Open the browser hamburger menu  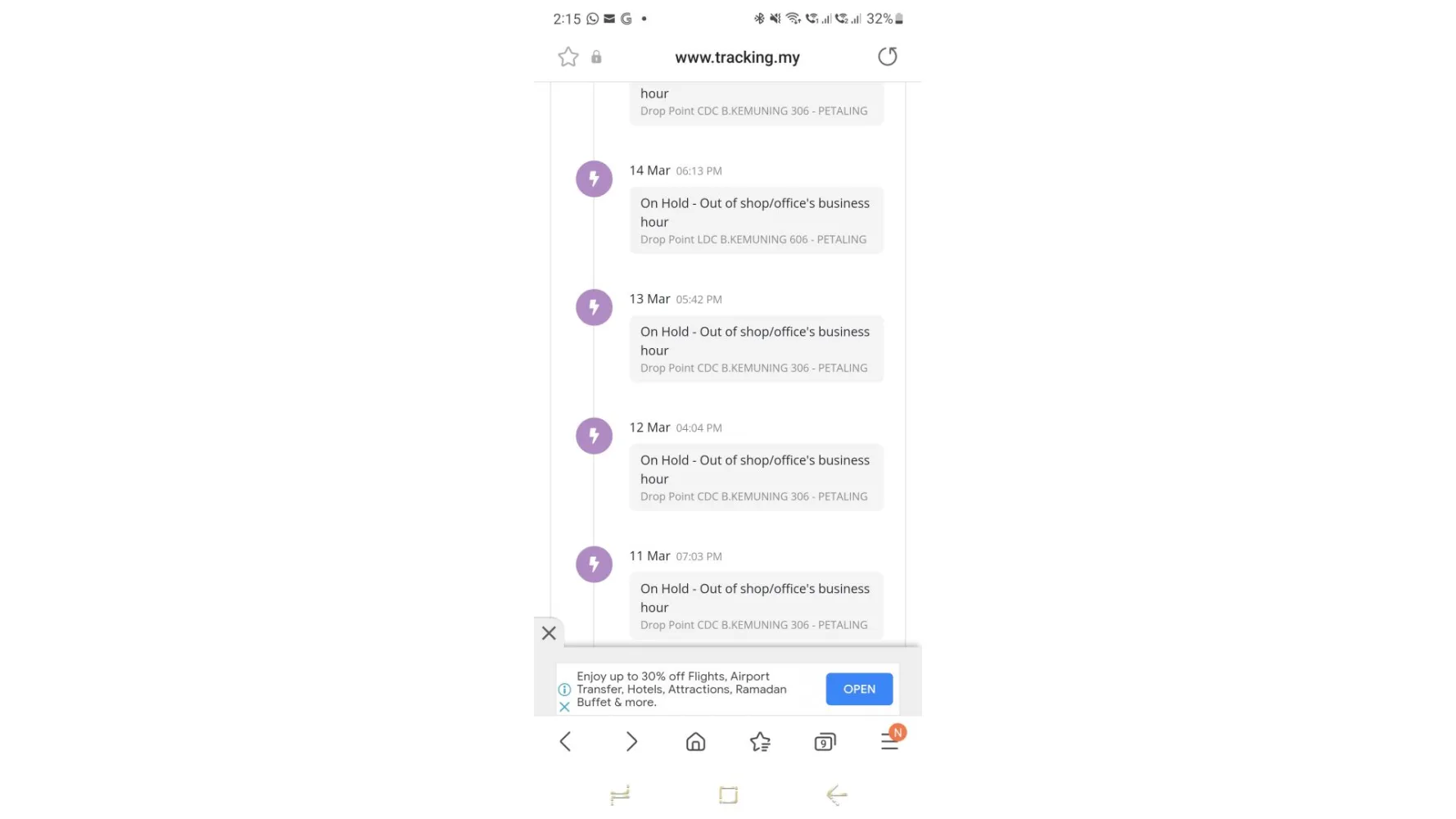pos(890,740)
